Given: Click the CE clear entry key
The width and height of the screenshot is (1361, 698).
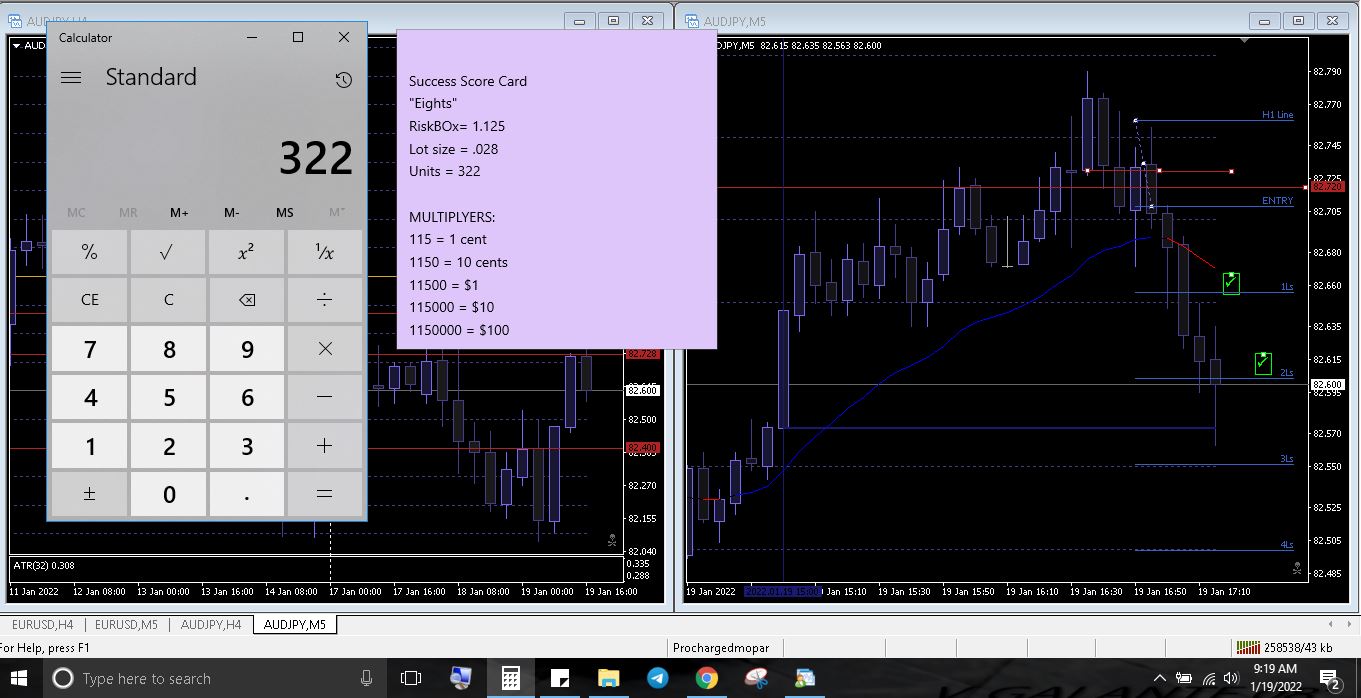Looking at the screenshot, I should (89, 299).
